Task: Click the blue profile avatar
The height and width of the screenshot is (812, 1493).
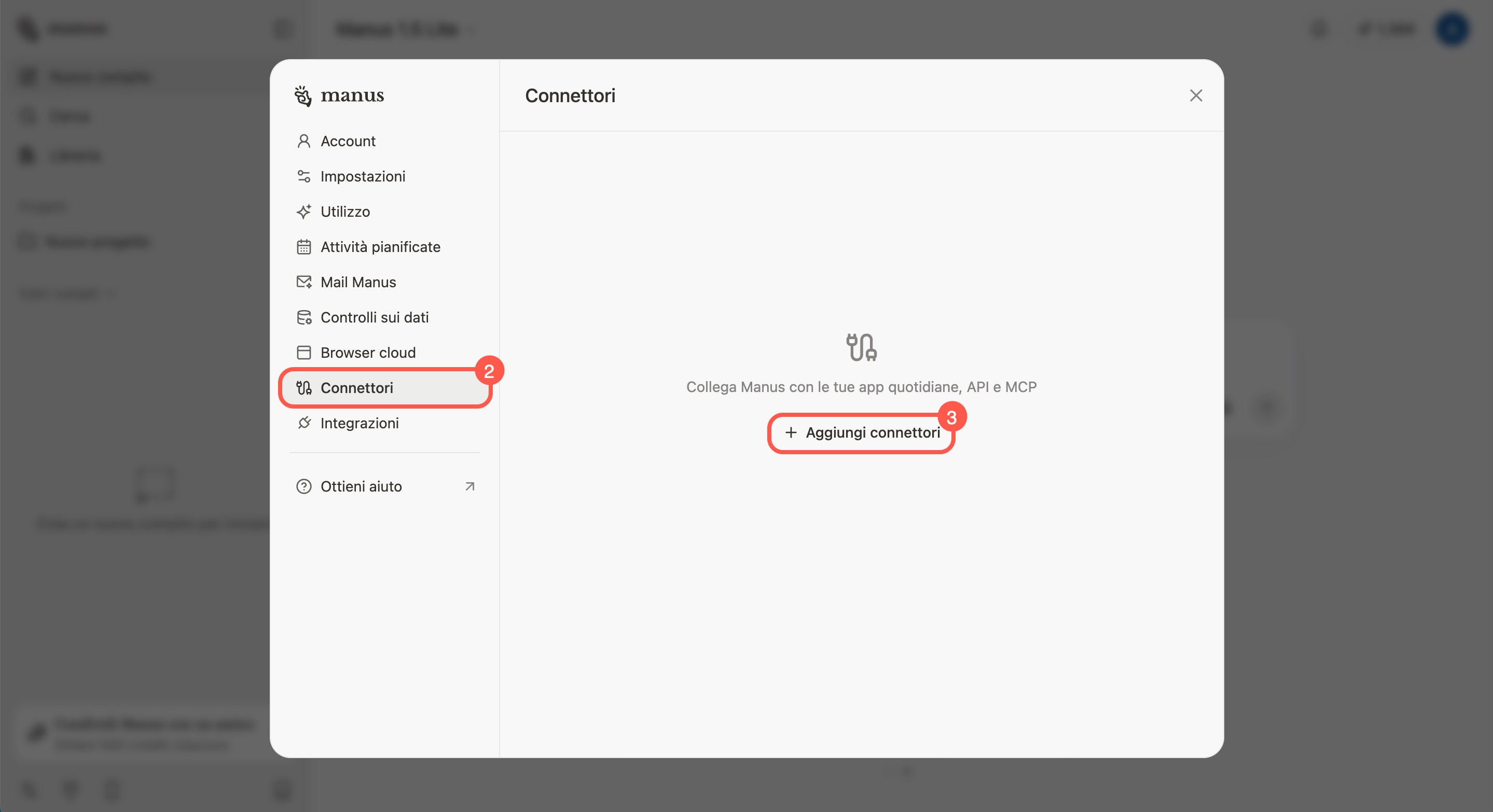Action: 1452,29
